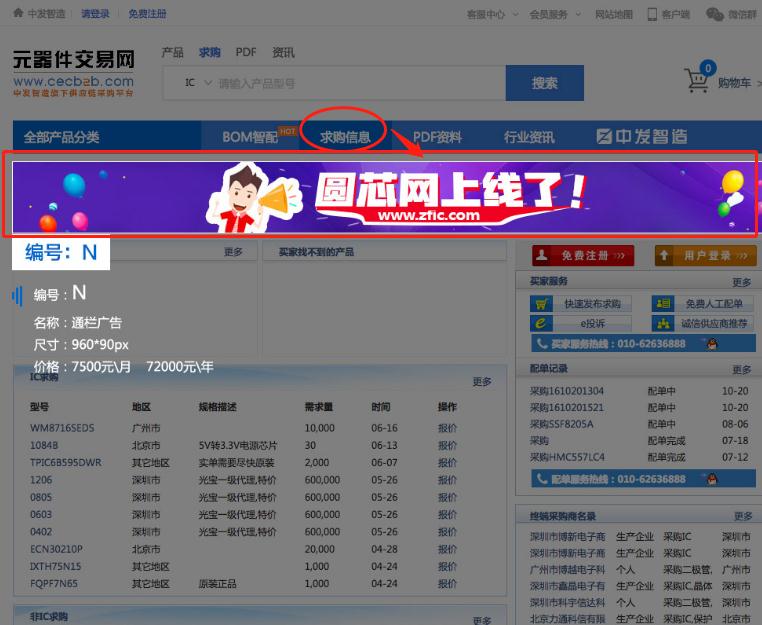
Task: Open the TPIC6B595DWR model link
Action: point(66,463)
